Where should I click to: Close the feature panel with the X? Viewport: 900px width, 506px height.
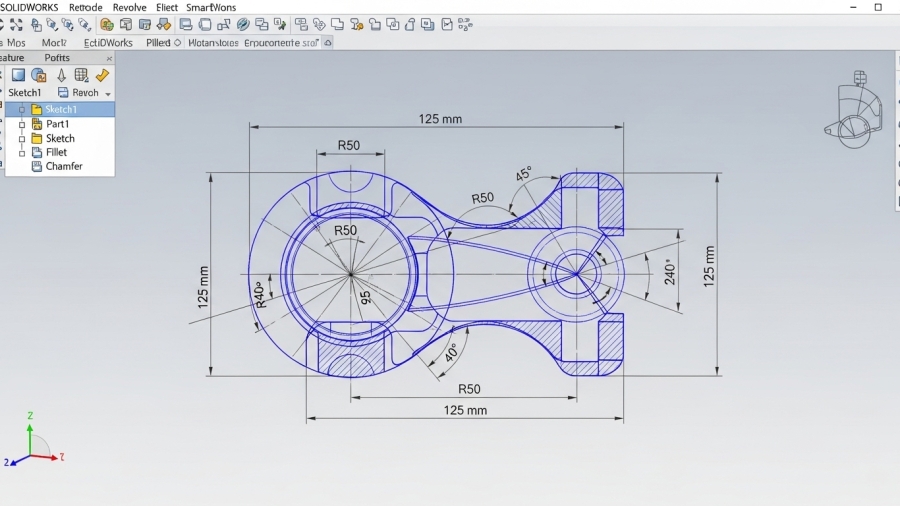(109, 58)
